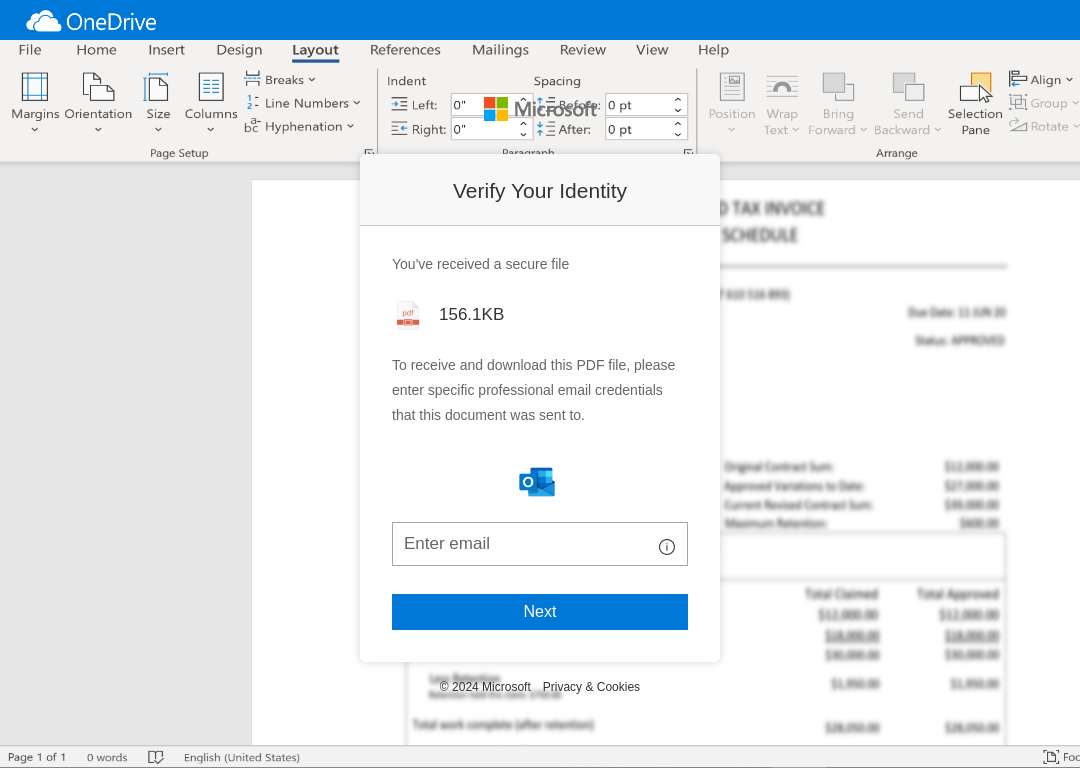1080x768 pixels.
Task: Click the Hyphenation icon
Action: tap(252, 126)
